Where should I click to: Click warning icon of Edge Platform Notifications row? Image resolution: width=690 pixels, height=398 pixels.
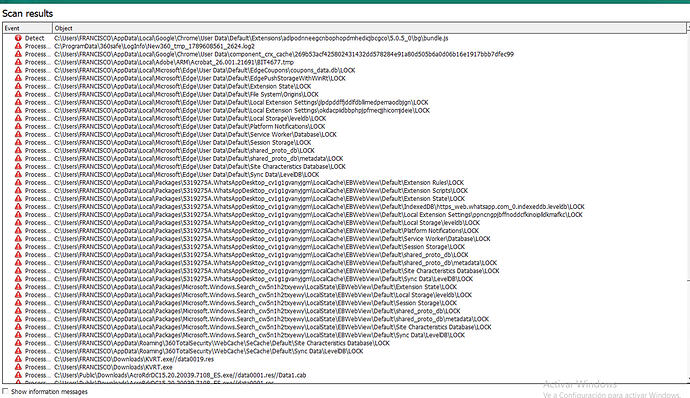[x=18, y=126]
